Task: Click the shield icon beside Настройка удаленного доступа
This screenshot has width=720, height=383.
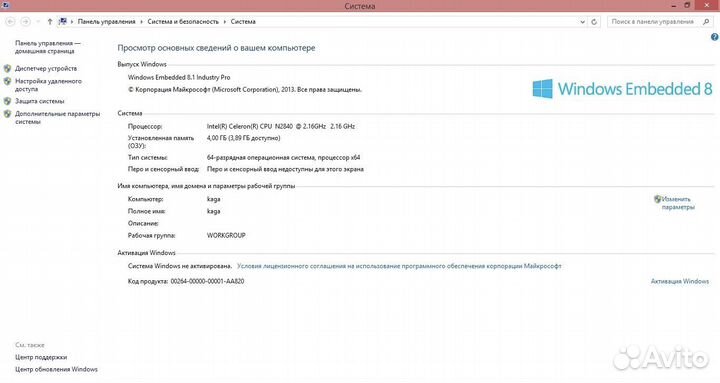Action: 7,81
